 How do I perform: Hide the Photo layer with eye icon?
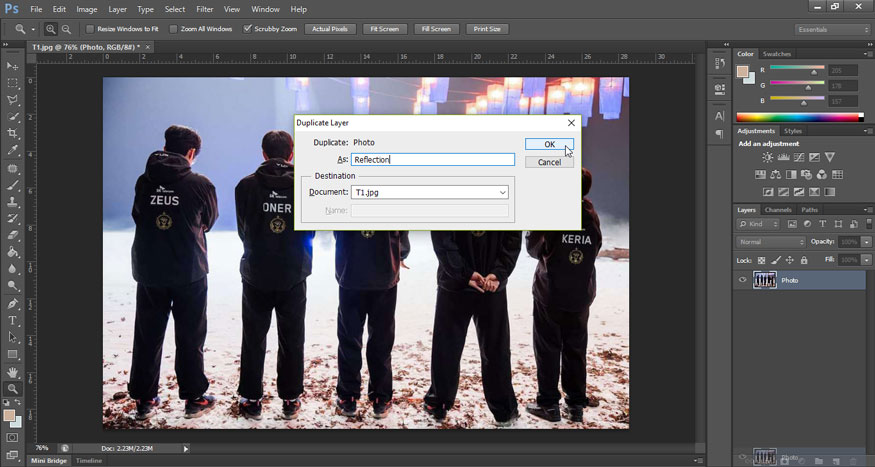742,281
